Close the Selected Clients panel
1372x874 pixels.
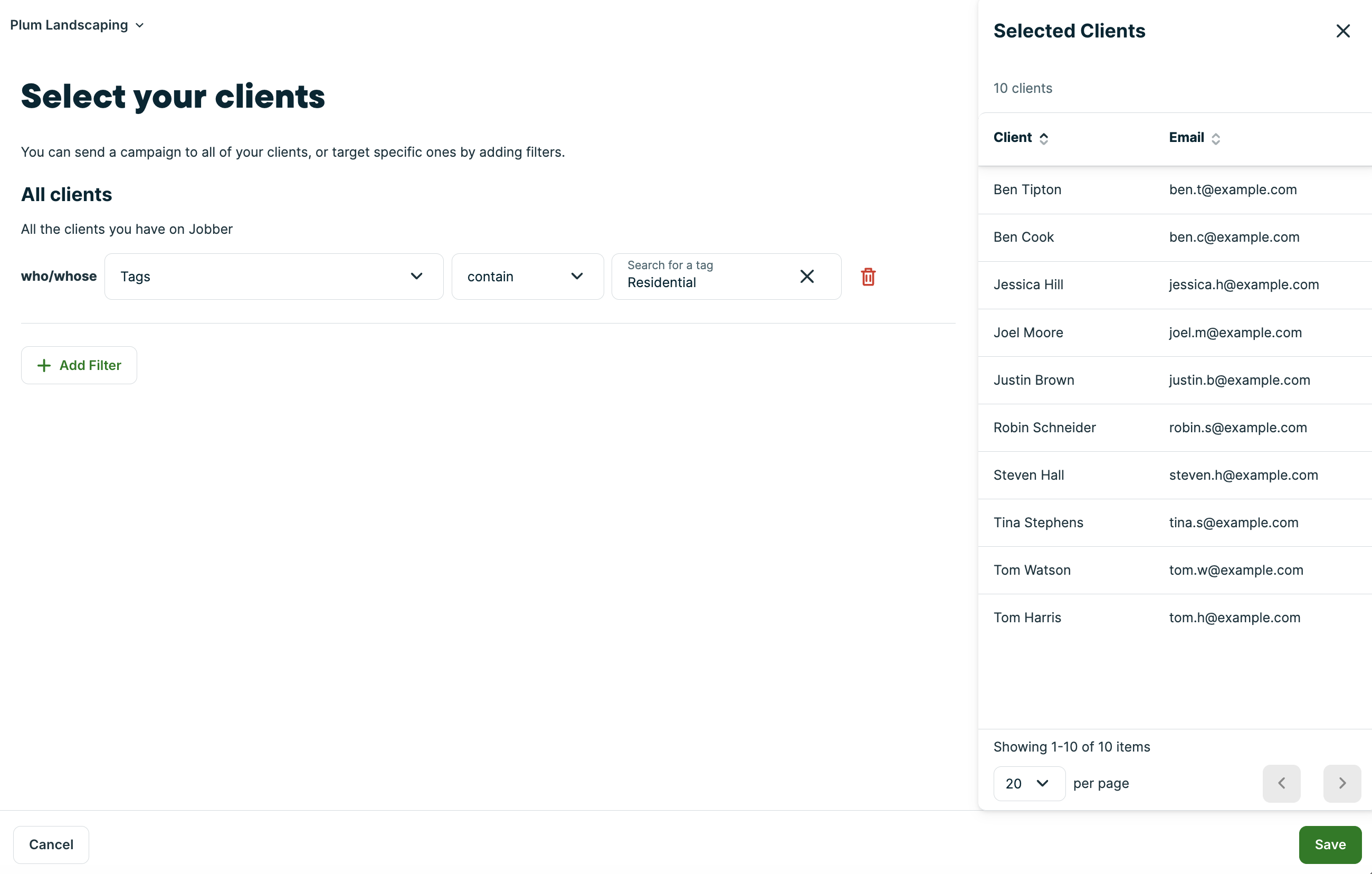[x=1343, y=31]
